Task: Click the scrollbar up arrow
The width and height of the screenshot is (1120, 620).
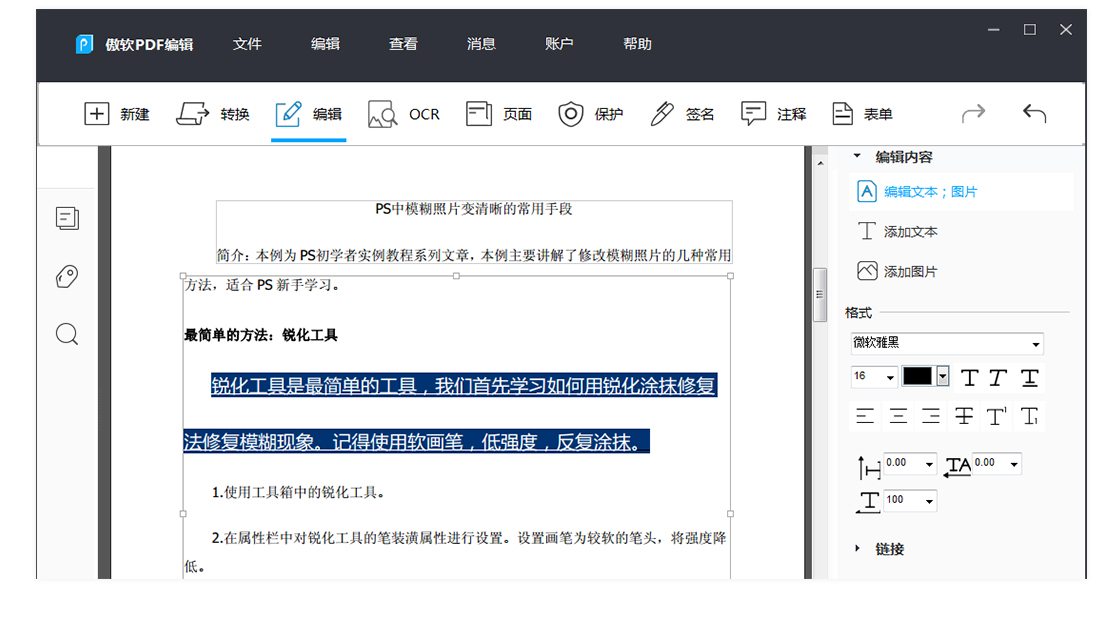Action: point(820,164)
